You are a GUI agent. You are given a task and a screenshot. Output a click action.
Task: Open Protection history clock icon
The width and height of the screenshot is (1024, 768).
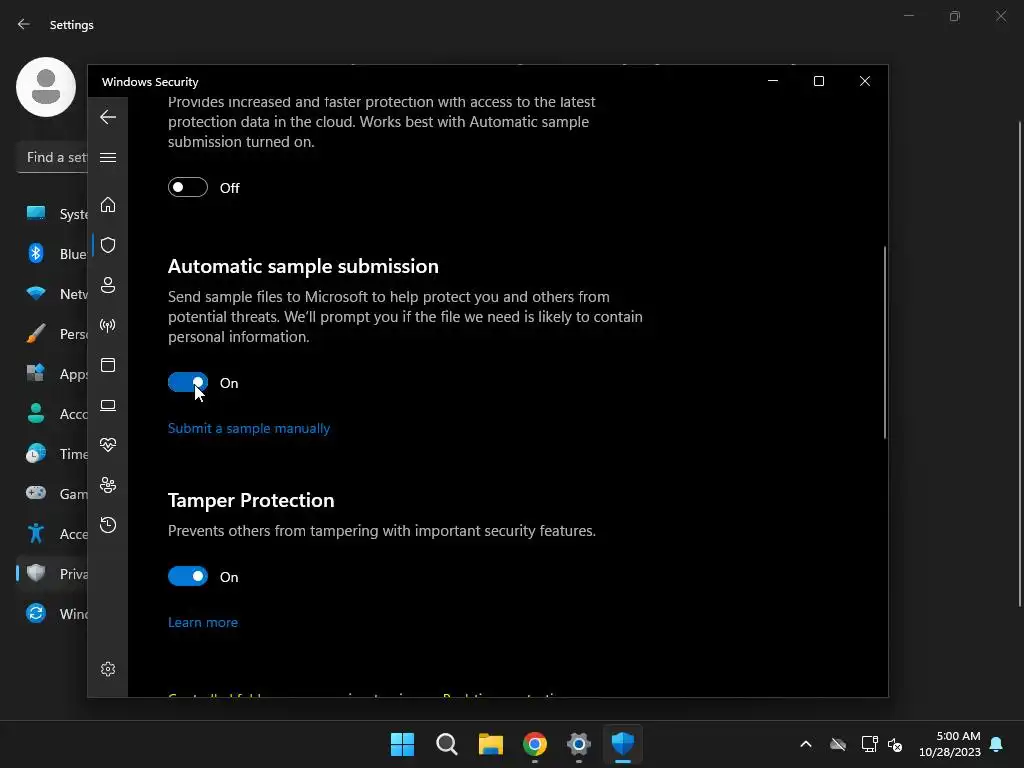108,525
